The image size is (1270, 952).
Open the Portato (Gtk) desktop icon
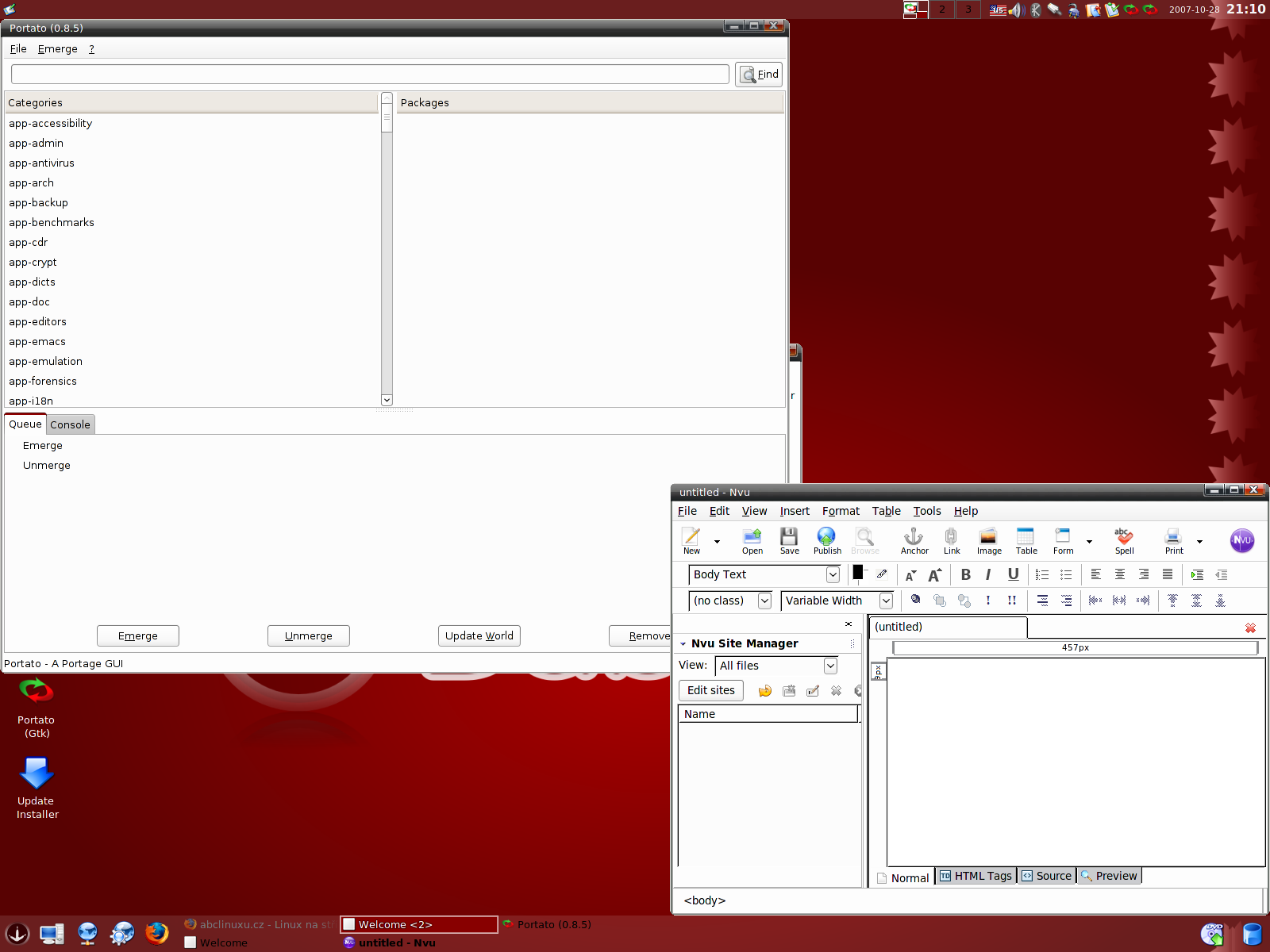click(37, 706)
